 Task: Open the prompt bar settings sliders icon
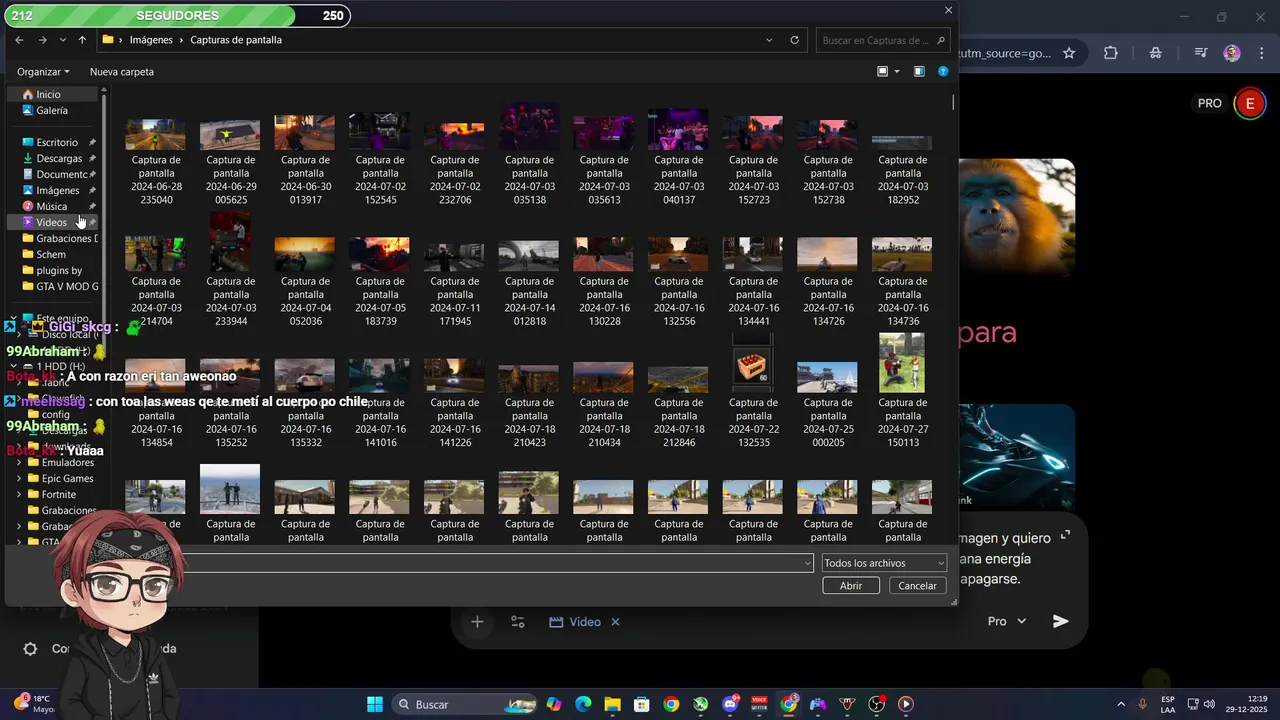pyautogui.click(x=518, y=622)
